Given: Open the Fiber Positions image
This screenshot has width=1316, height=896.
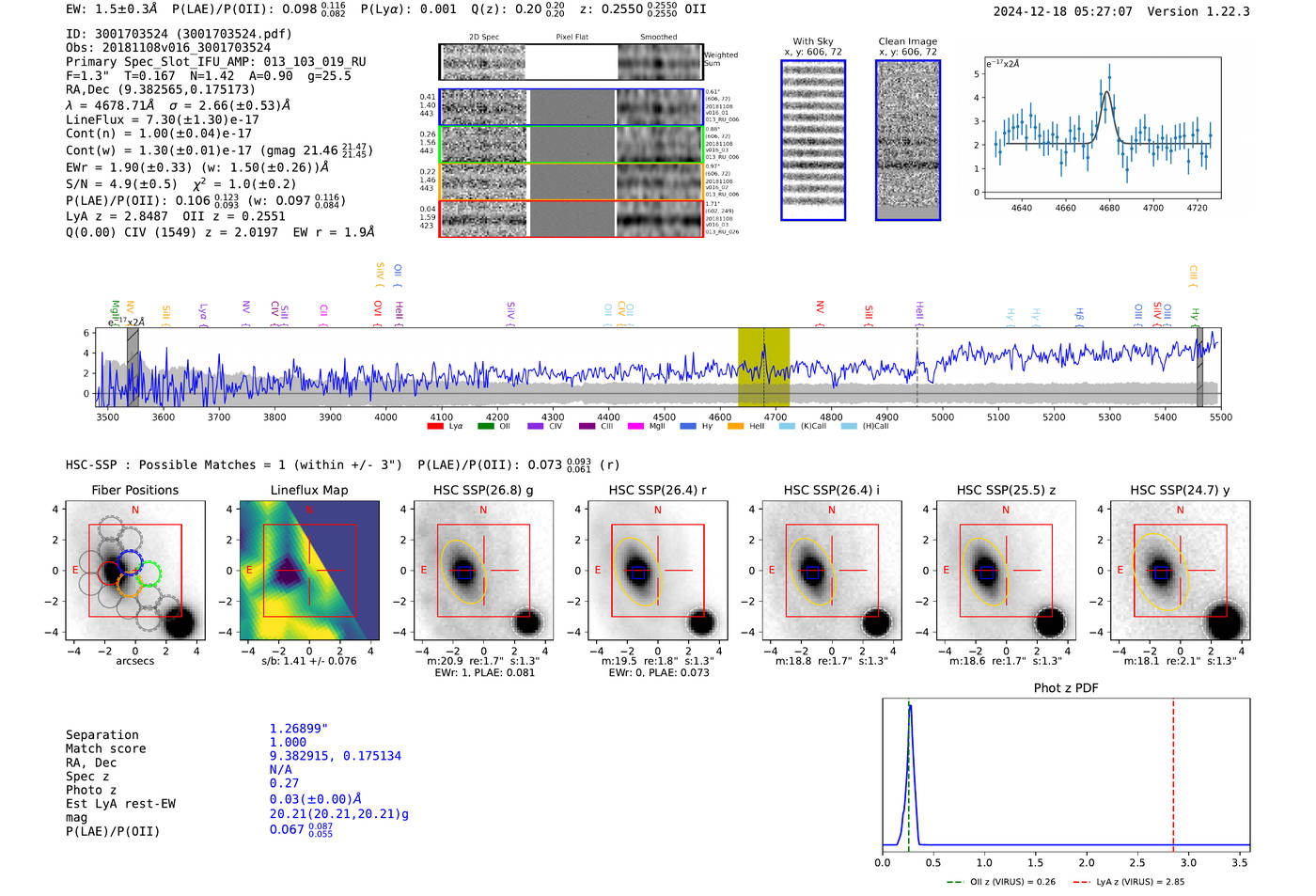Looking at the screenshot, I should (x=135, y=570).
